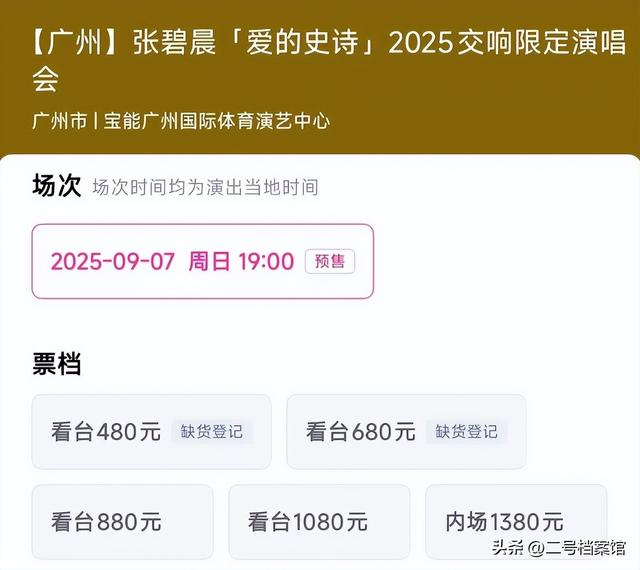The height and width of the screenshot is (570, 640).
Task: Click the 周日 19:00 showtime text
Action: tap(241, 262)
